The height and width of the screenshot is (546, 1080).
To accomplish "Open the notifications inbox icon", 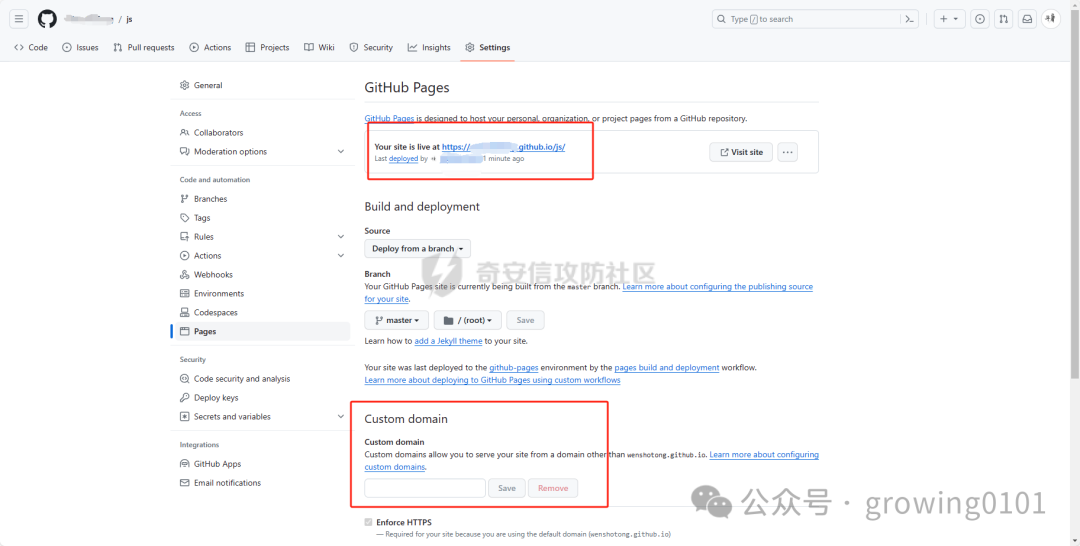I will coord(1027,19).
